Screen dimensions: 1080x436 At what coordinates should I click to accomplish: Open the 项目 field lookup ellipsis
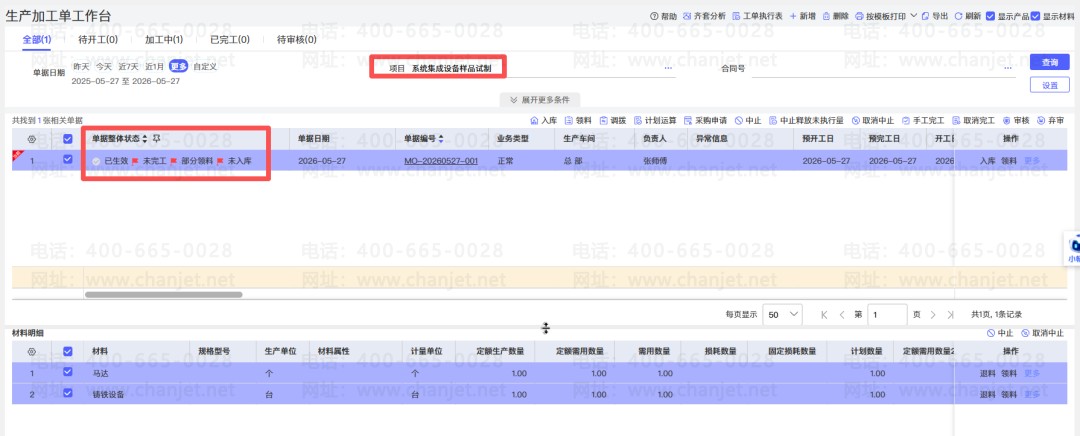click(x=667, y=68)
